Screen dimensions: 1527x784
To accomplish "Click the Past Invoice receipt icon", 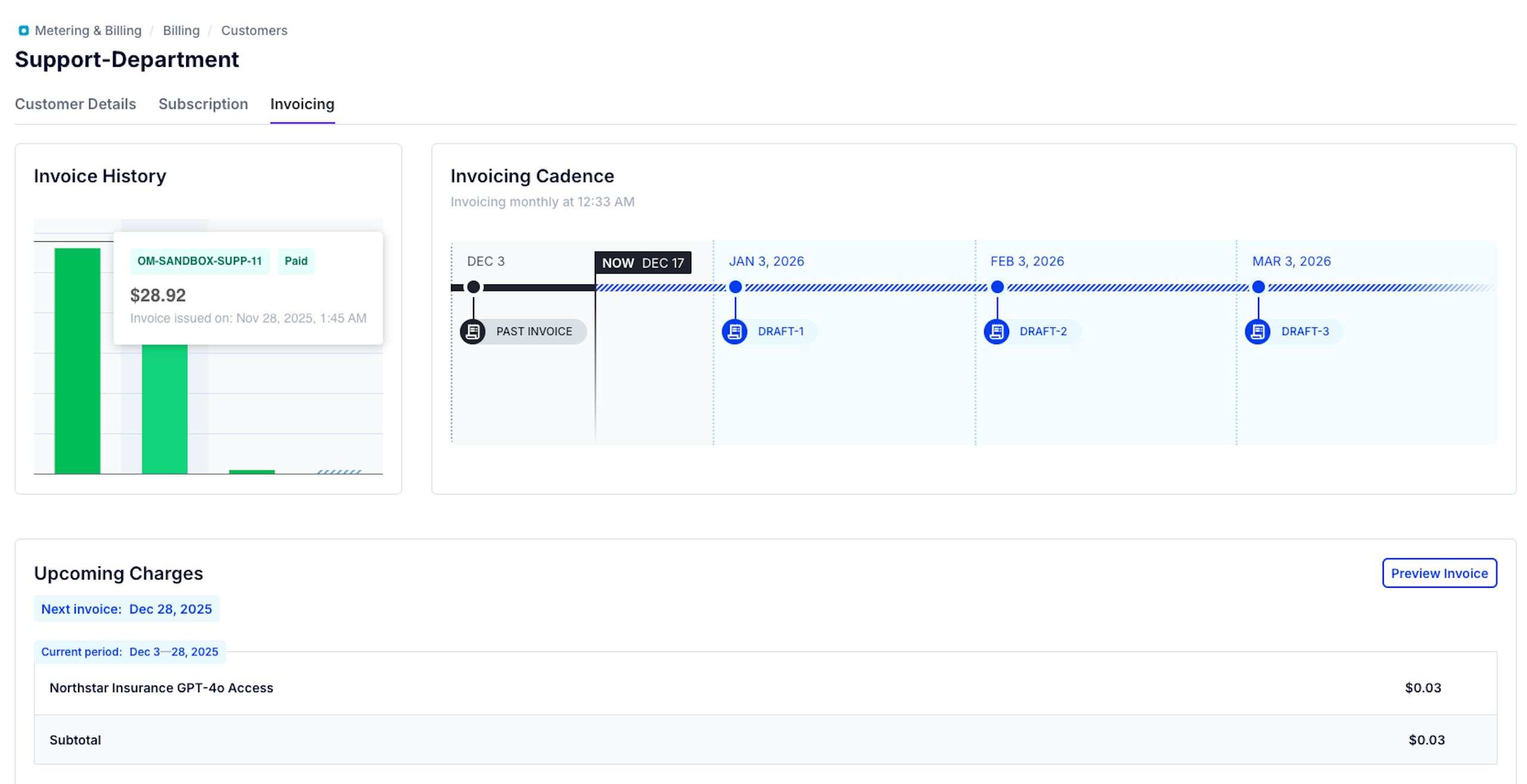I will click(x=472, y=331).
